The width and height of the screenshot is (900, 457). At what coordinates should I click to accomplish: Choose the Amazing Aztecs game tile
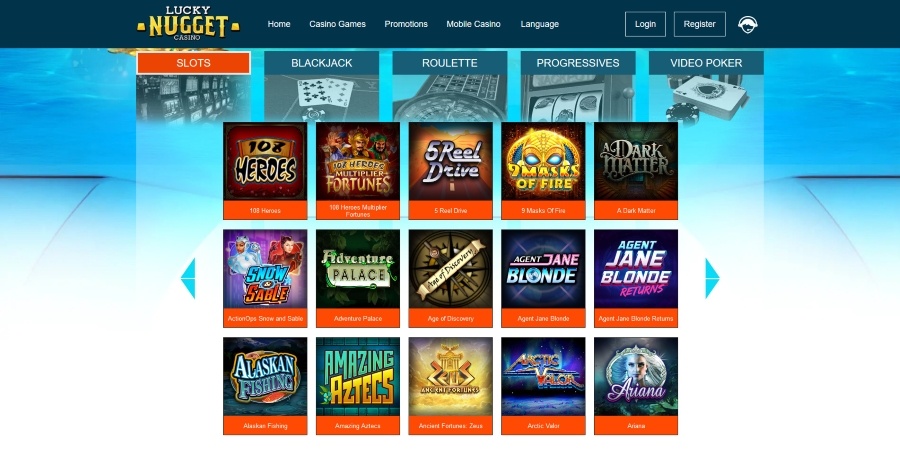[x=358, y=386]
